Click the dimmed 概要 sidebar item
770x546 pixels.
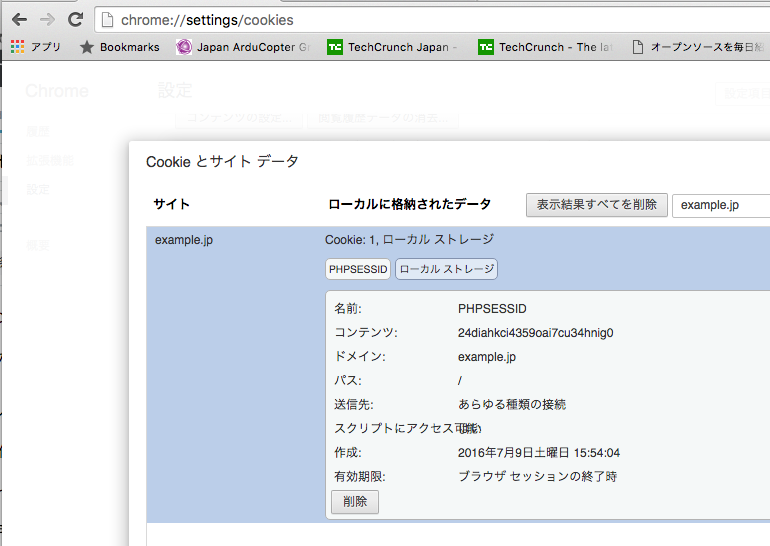click(38, 245)
